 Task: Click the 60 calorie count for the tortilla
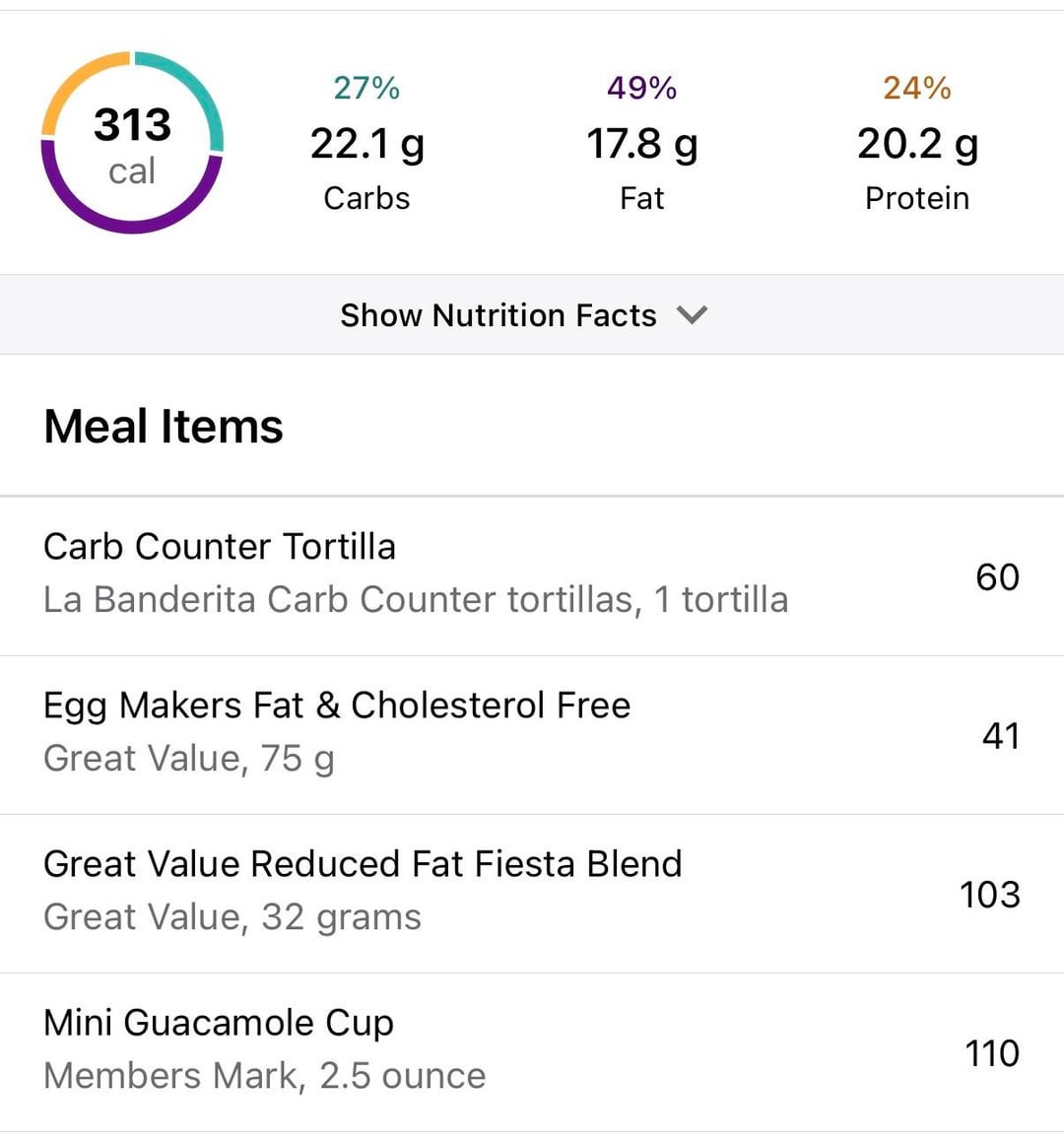[x=997, y=577]
